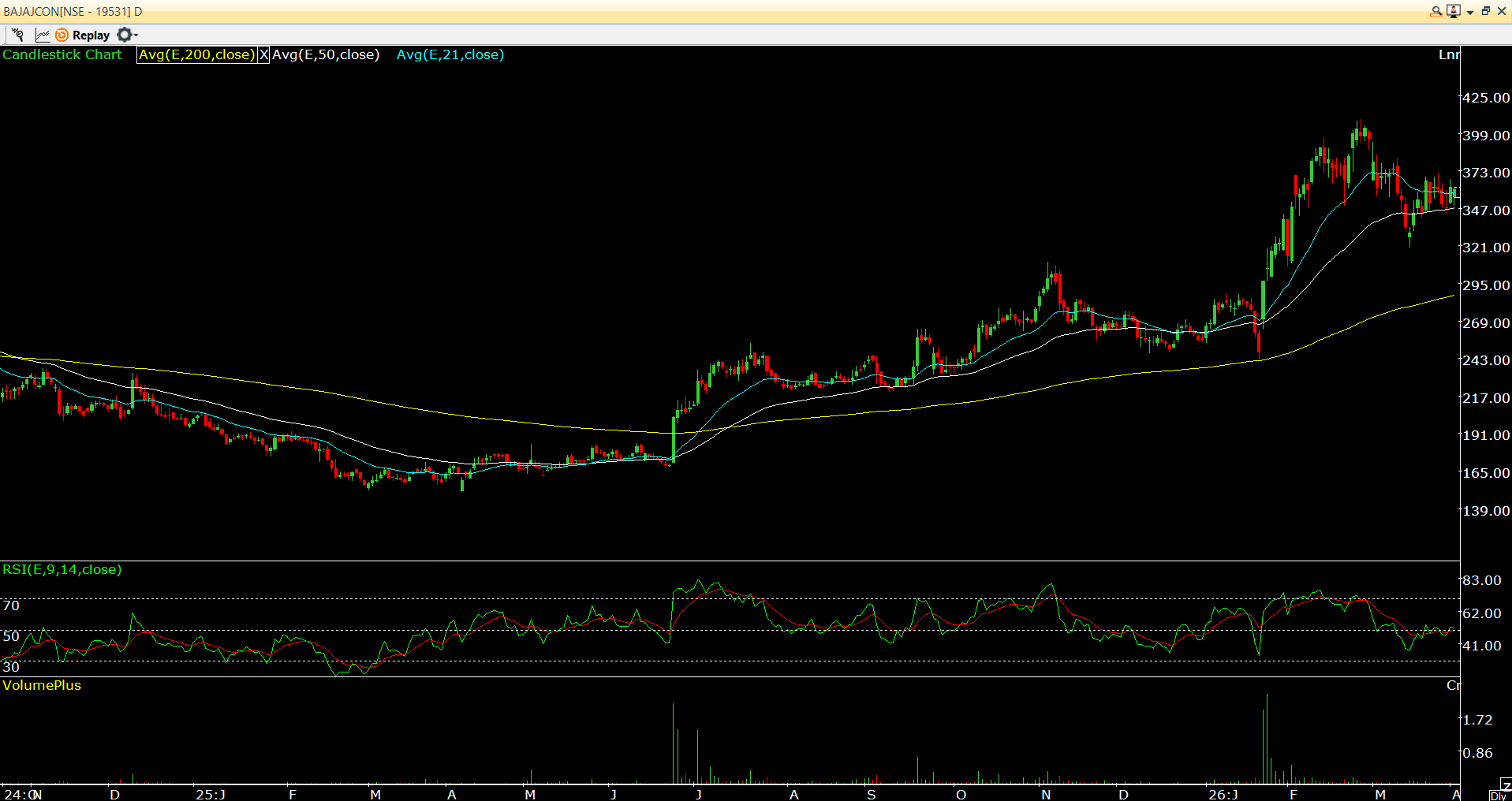
Task: Open the chart settings gear
Action: (123, 35)
